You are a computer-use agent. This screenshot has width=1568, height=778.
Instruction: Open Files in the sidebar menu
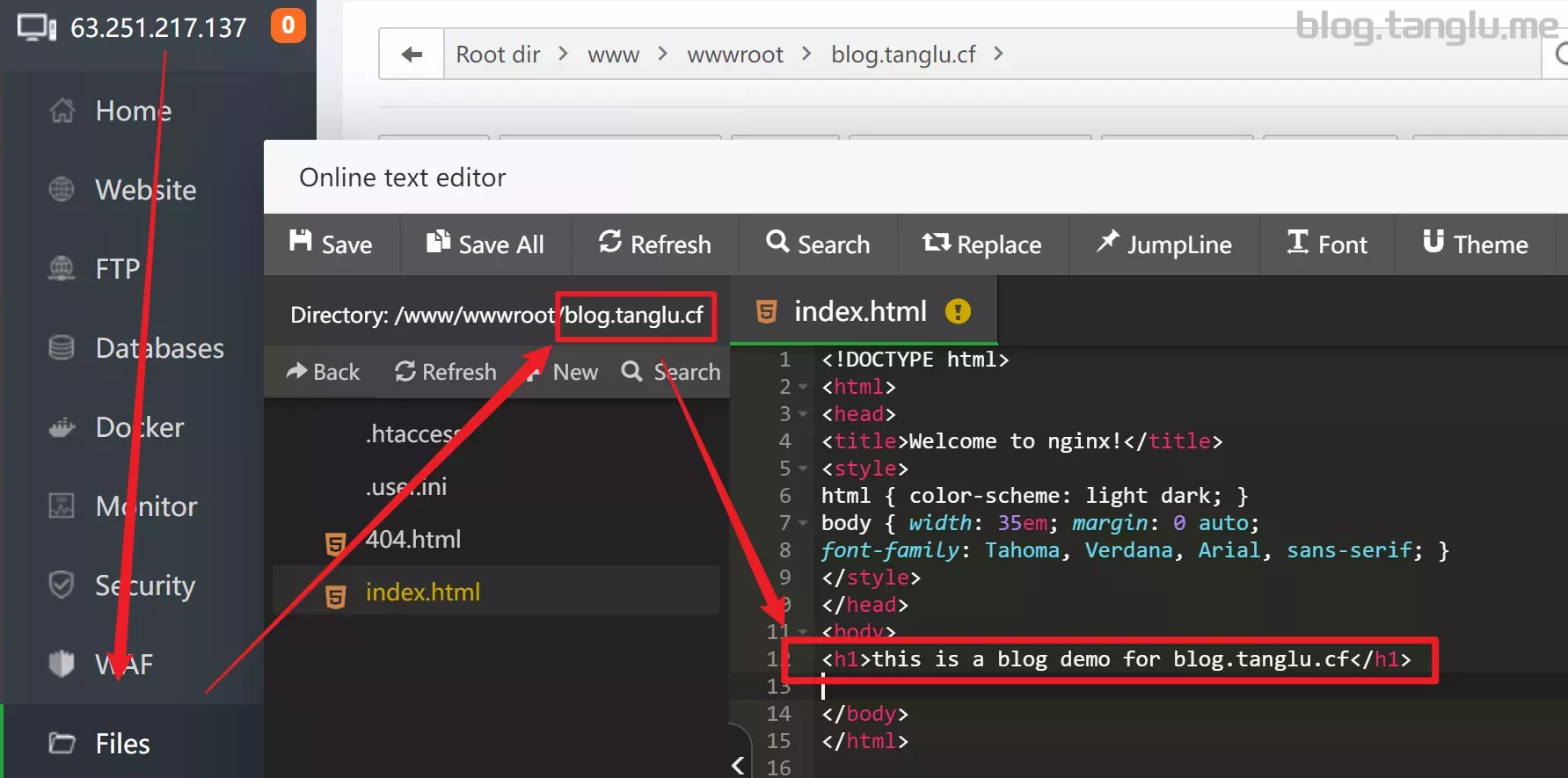pos(122,744)
